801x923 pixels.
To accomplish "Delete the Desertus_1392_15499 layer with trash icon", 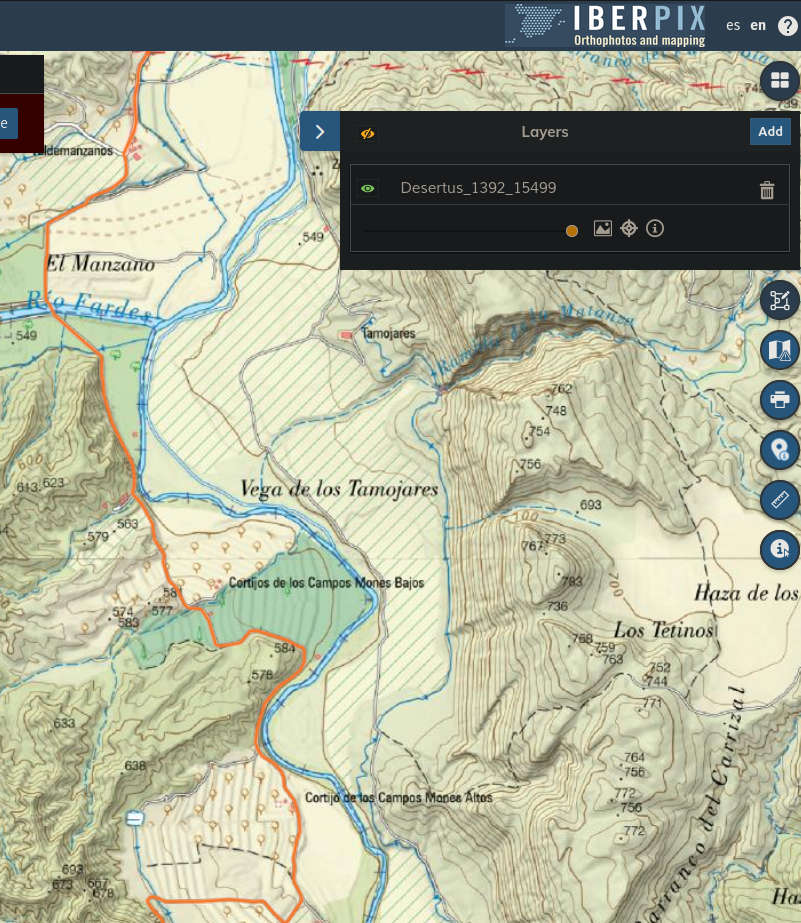I will pyautogui.click(x=767, y=190).
